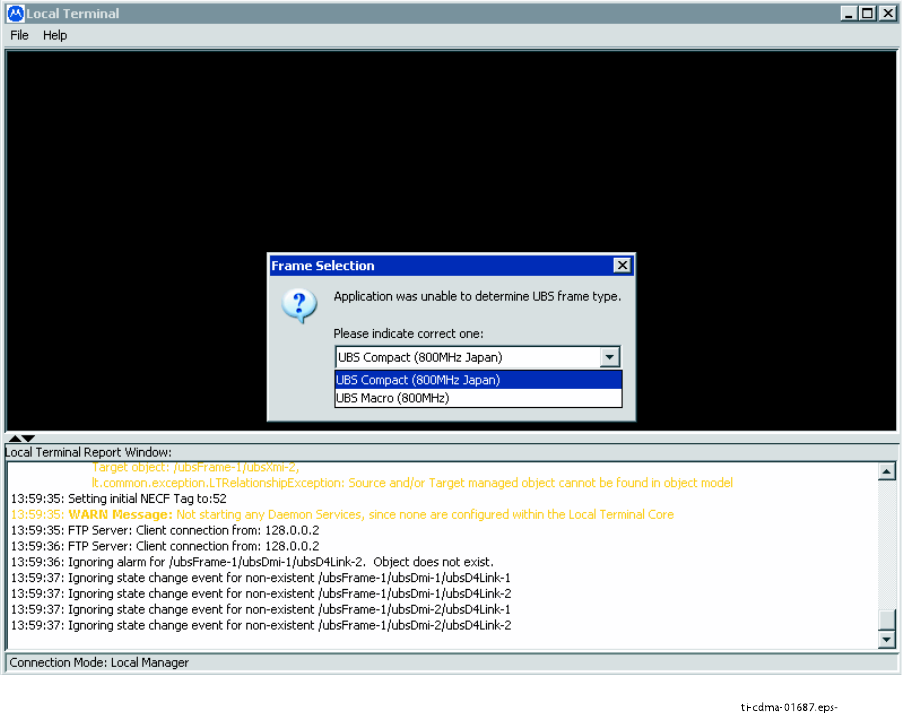The width and height of the screenshot is (902, 713).
Task: Open the frame type dropdown arrow
Action: [609, 357]
